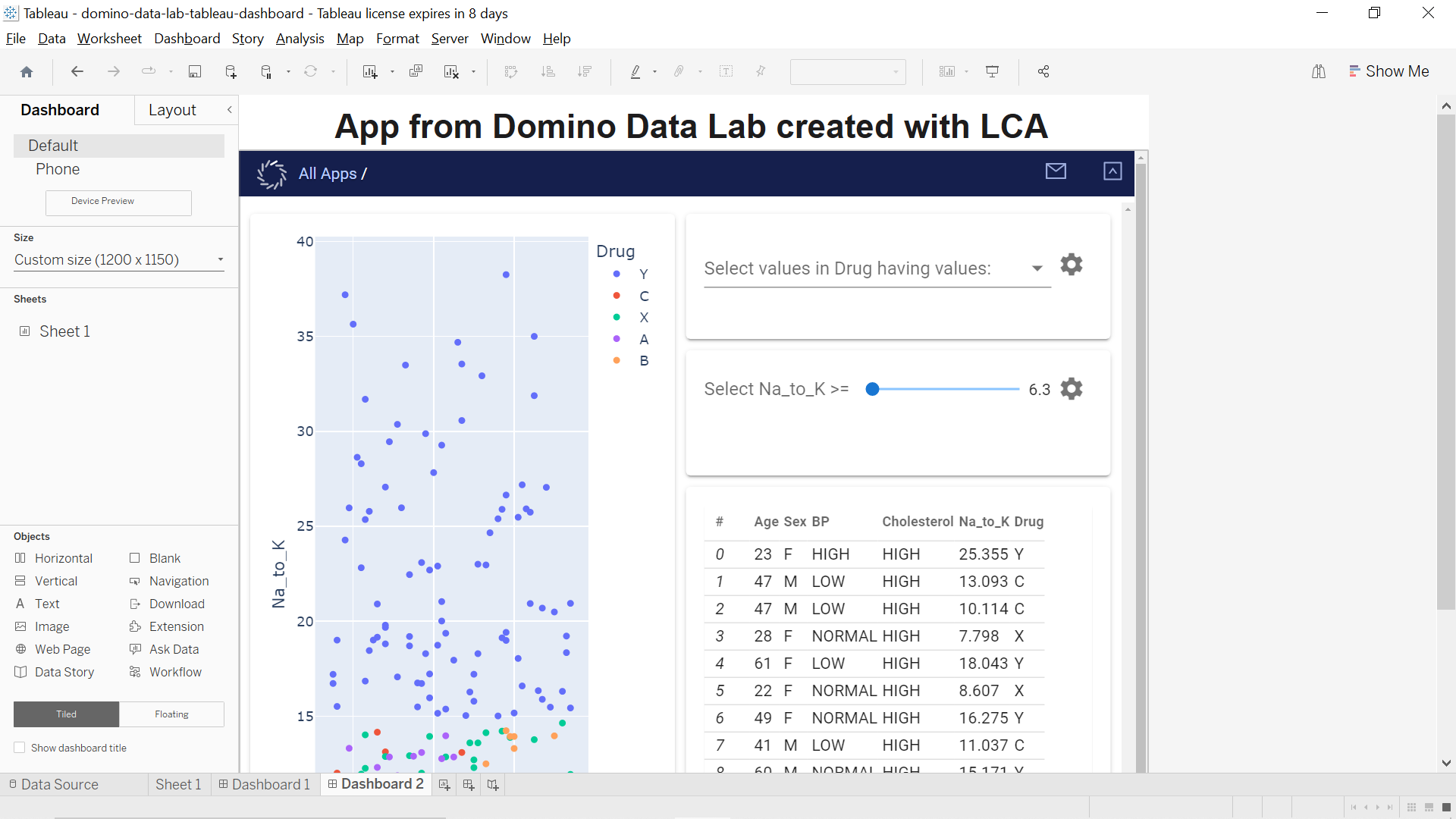Open the clear sheet dropdown arrow
Viewport: 1456px width, 819px height.
tap(473, 71)
